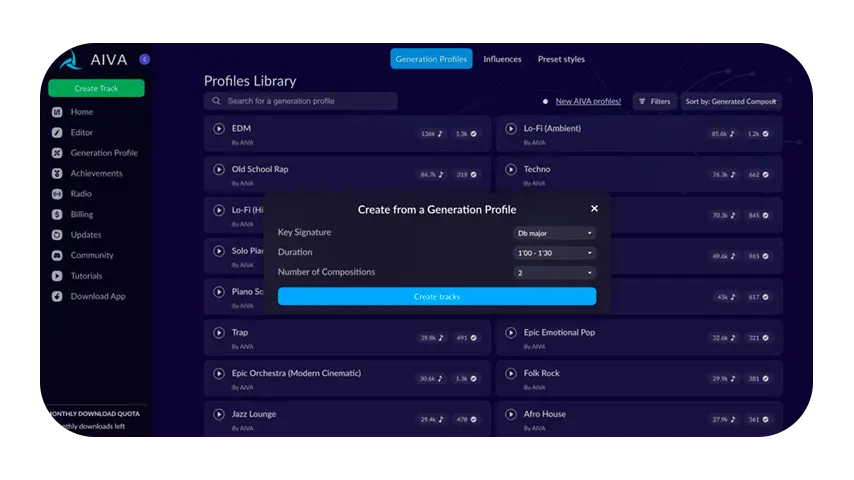The height and width of the screenshot is (480, 854).
Task: Play the Solo Piano profile preview
Action: [x=219, y=251]
